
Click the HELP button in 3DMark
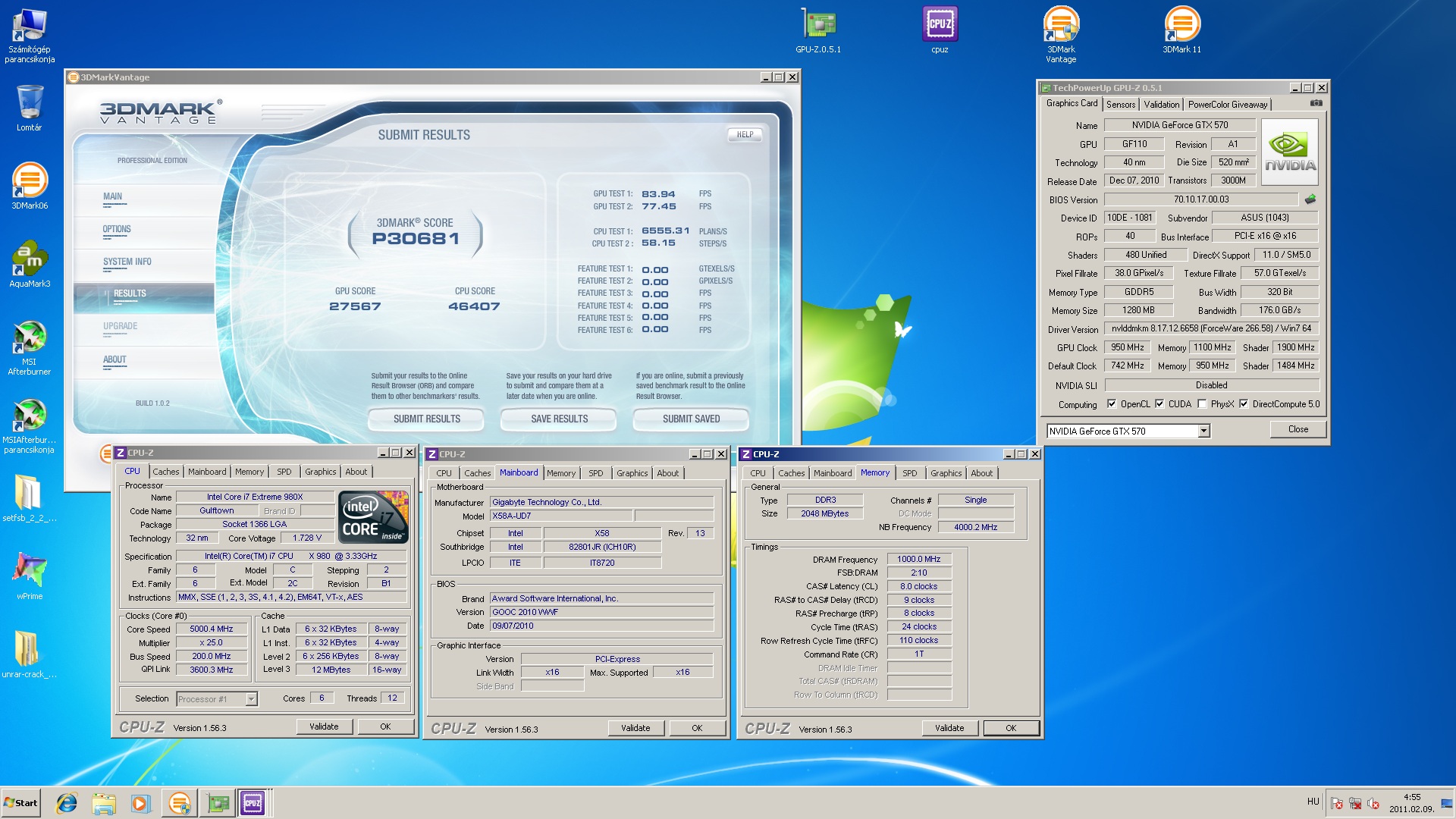pyautogui.click(x=745, y=135)
